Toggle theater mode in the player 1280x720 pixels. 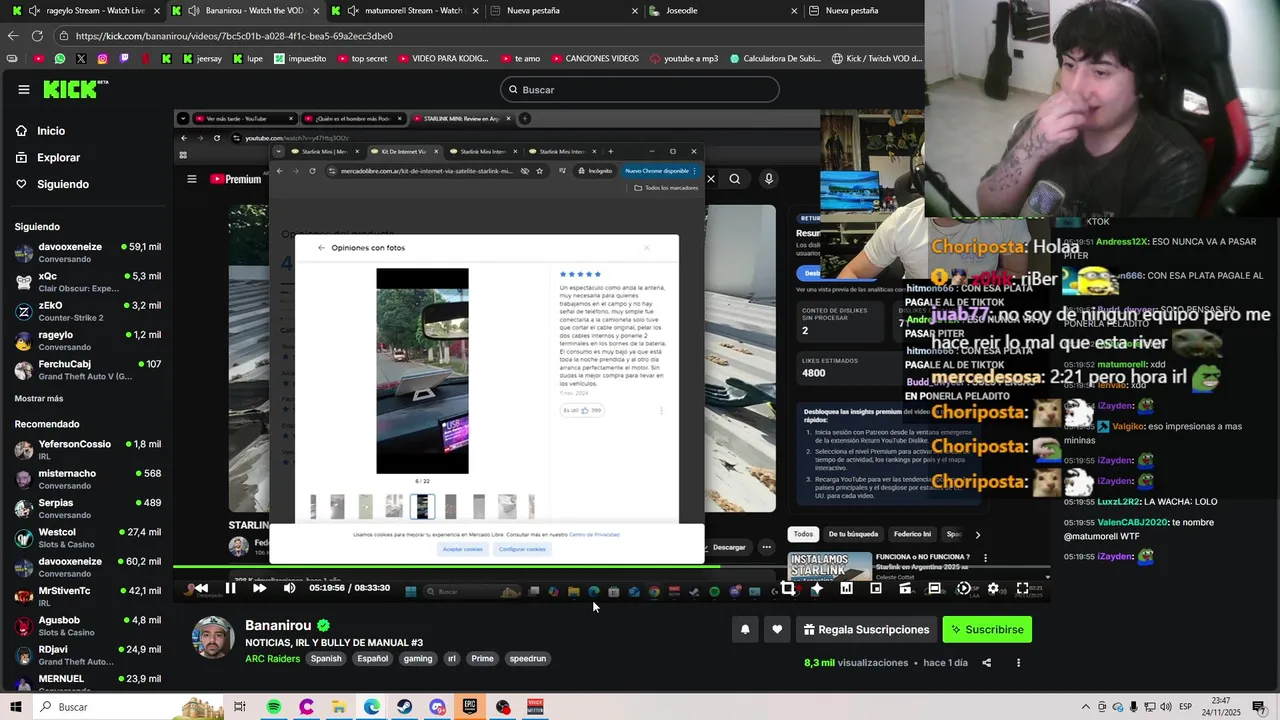pyautogui.click(x=934, y=588)
